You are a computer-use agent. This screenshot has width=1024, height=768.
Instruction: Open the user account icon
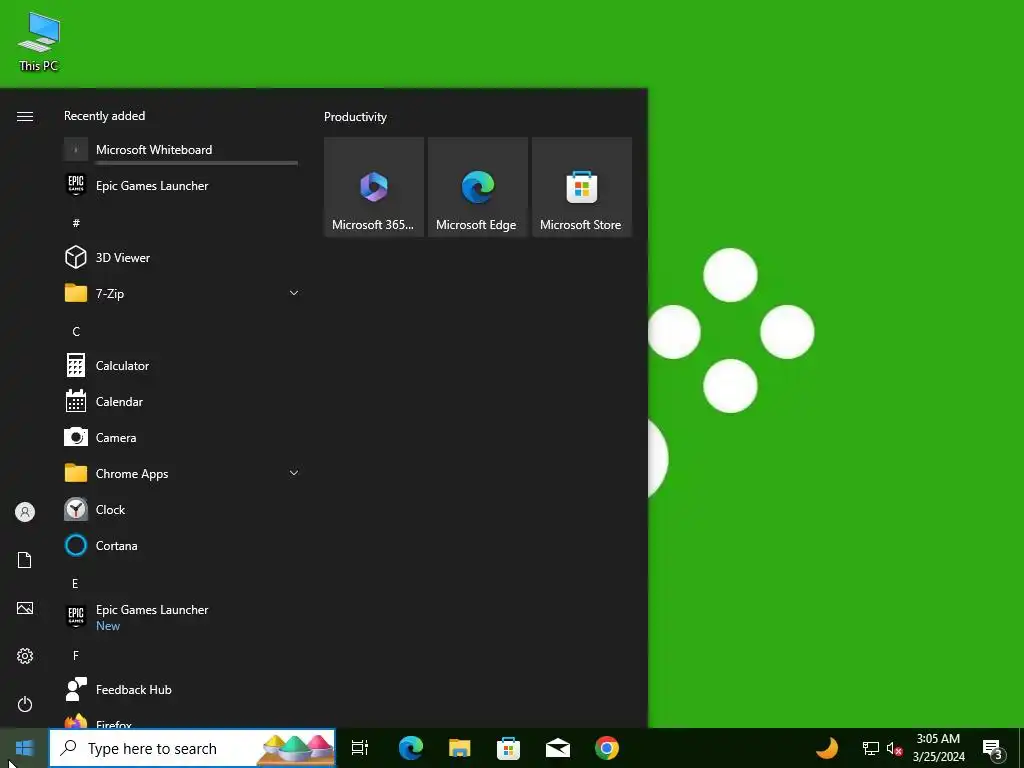point(25,512)
